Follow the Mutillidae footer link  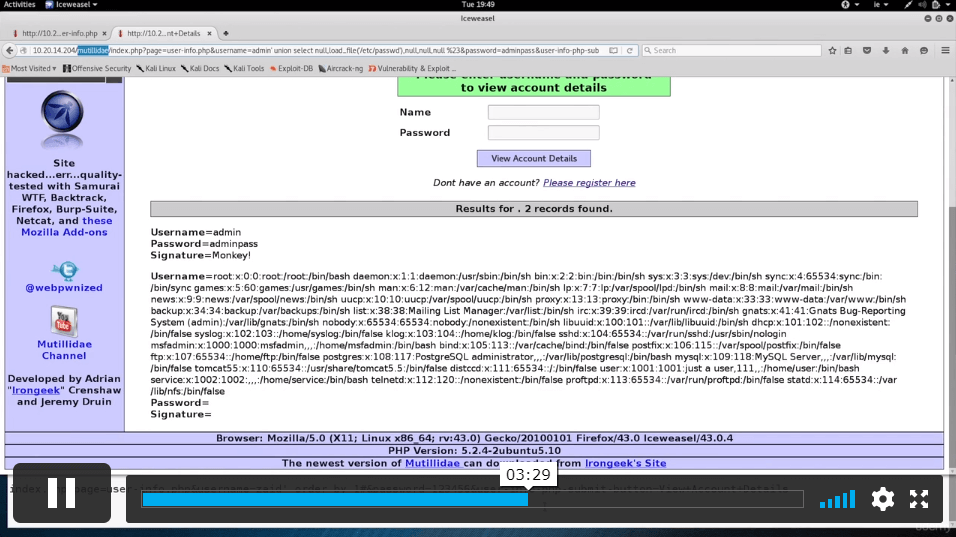(432, 463)
